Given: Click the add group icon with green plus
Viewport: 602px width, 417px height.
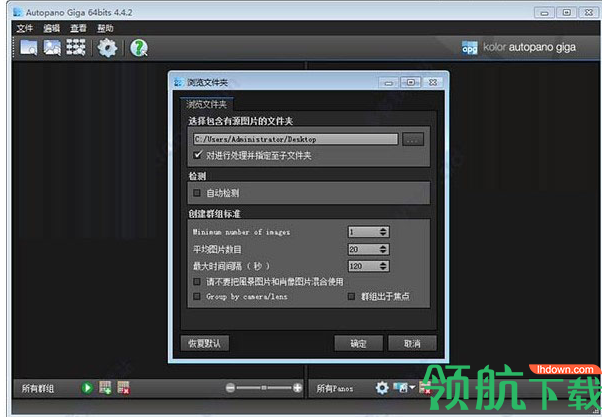Looking at the screenshot, I should coord(105,387).
